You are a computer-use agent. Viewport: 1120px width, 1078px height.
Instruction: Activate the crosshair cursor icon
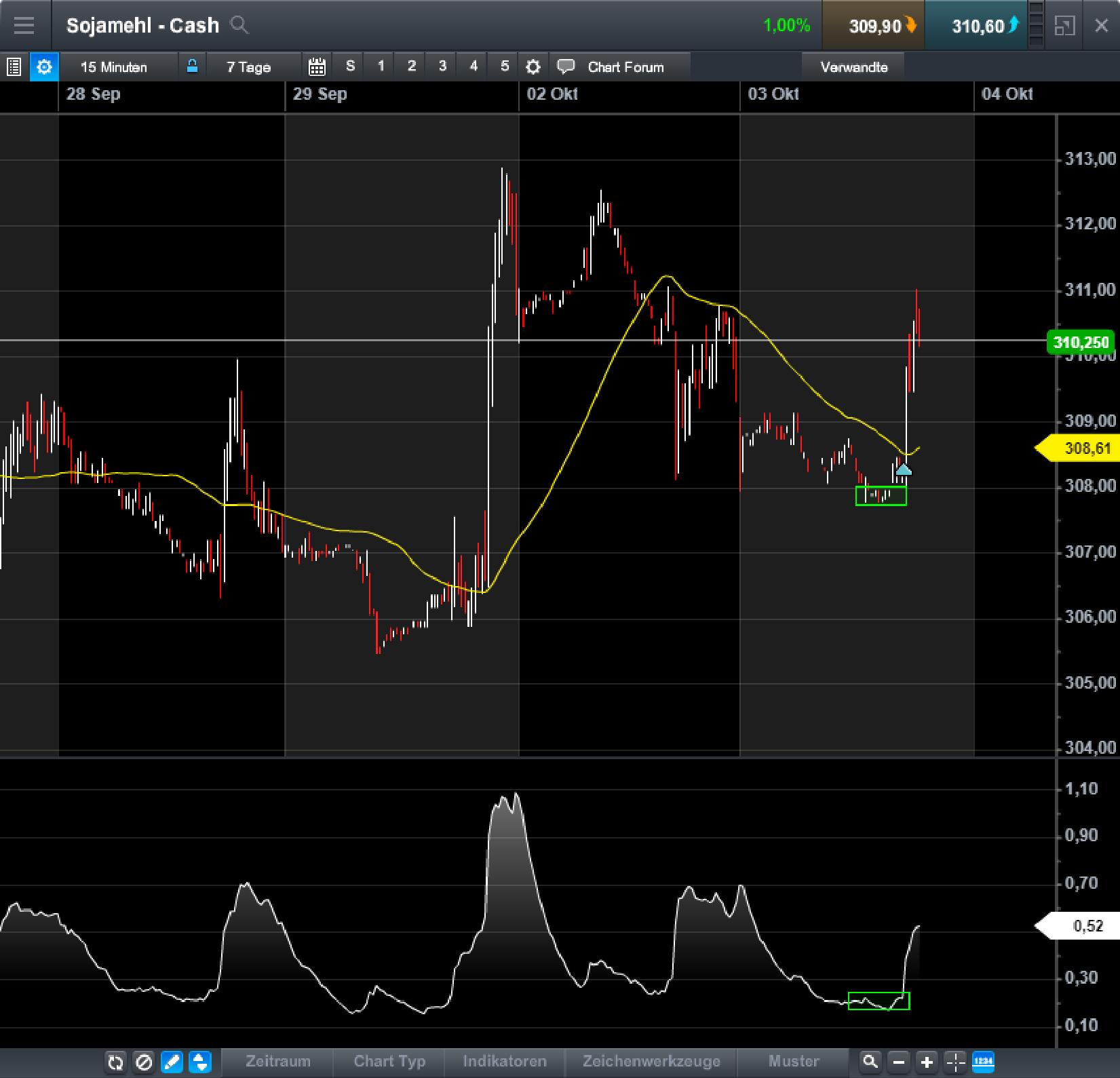(x=956, y=1062)
